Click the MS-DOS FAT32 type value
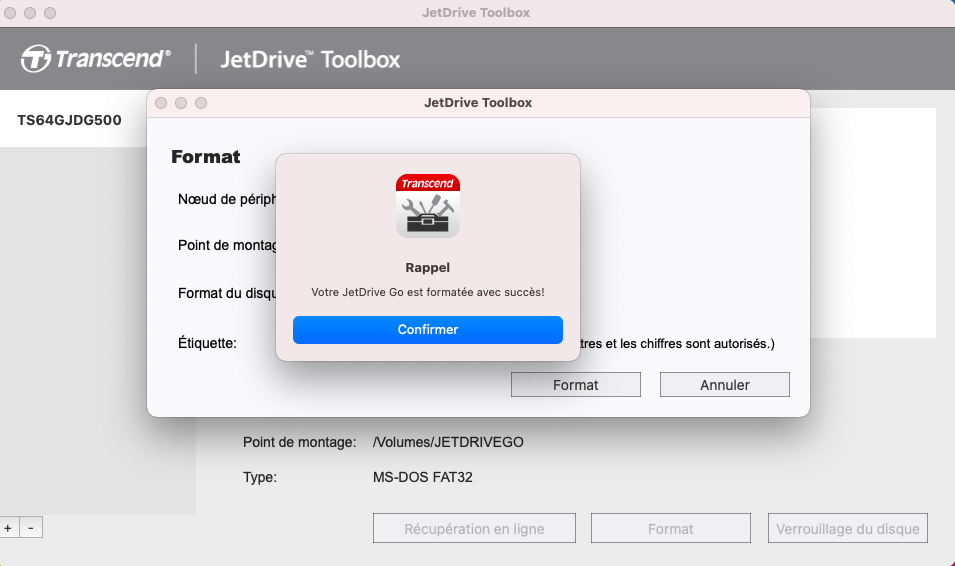Image resolution: width=955 pixels, height=566 pixels. point(423,477)
